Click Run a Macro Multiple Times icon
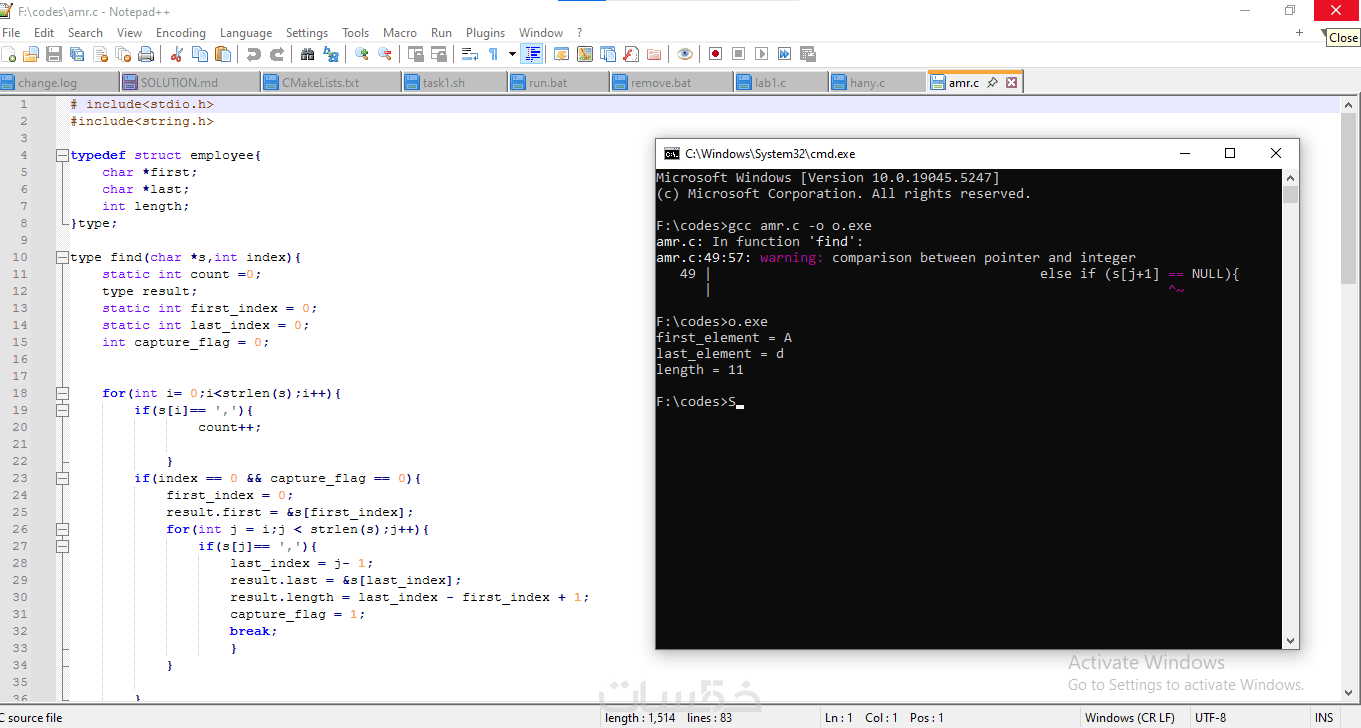Screen dimensions: 1361x728 [784, 54]
